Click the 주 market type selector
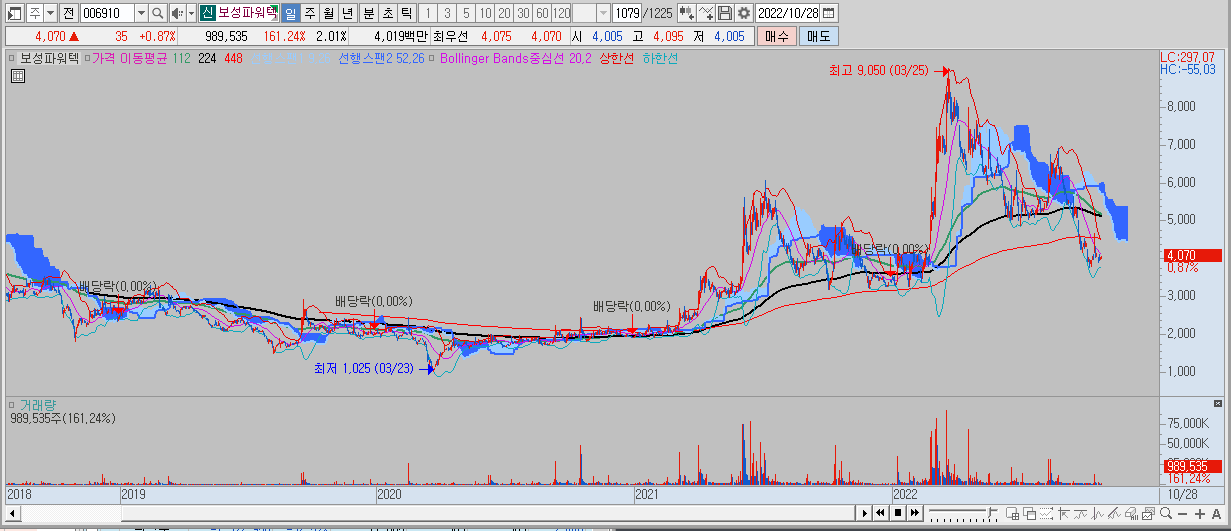Image resolution: width=1231 pixels, height=531 pixels. [34, 13]
